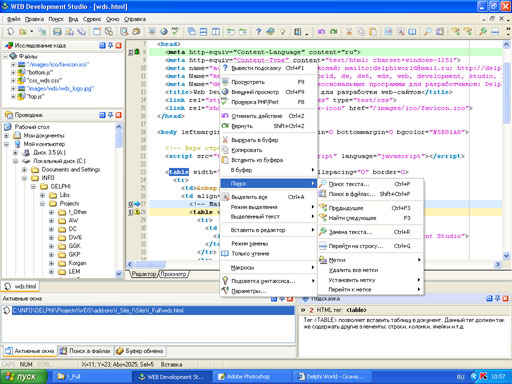Image resolution: width=512 pixels, height=384 pixels.
Task: Switch to the Редактор editor tab
Action: click(x=144, y=274)
